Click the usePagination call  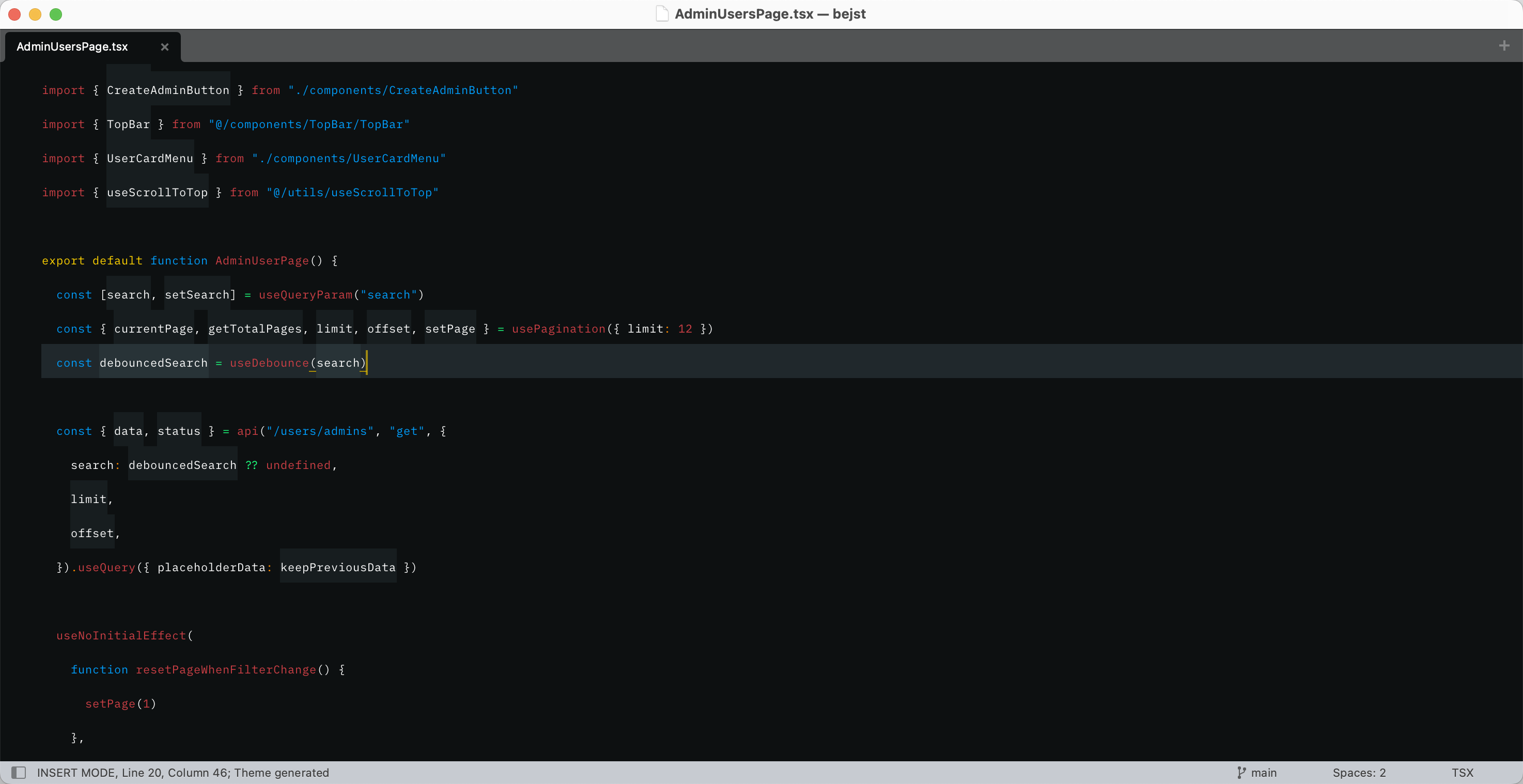(558, 329)
